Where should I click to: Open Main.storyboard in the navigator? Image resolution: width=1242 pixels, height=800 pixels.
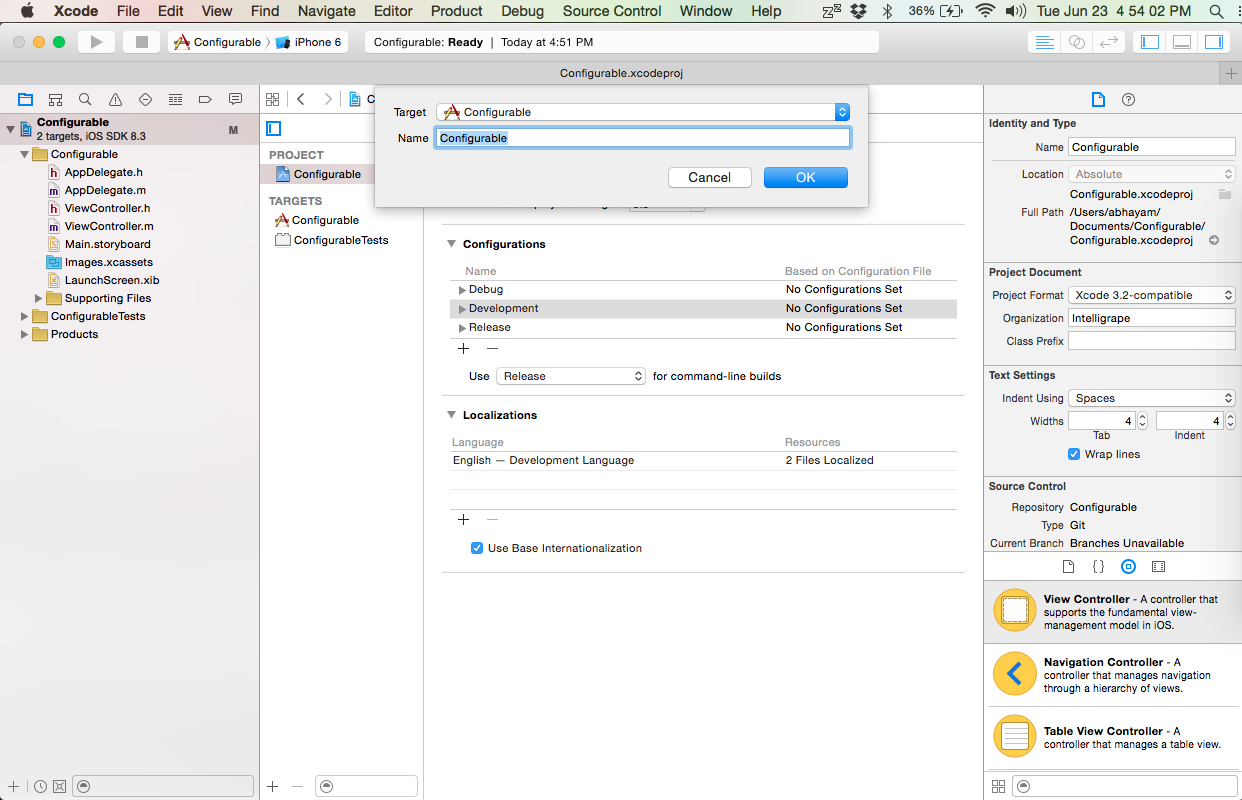pos(108,244)
